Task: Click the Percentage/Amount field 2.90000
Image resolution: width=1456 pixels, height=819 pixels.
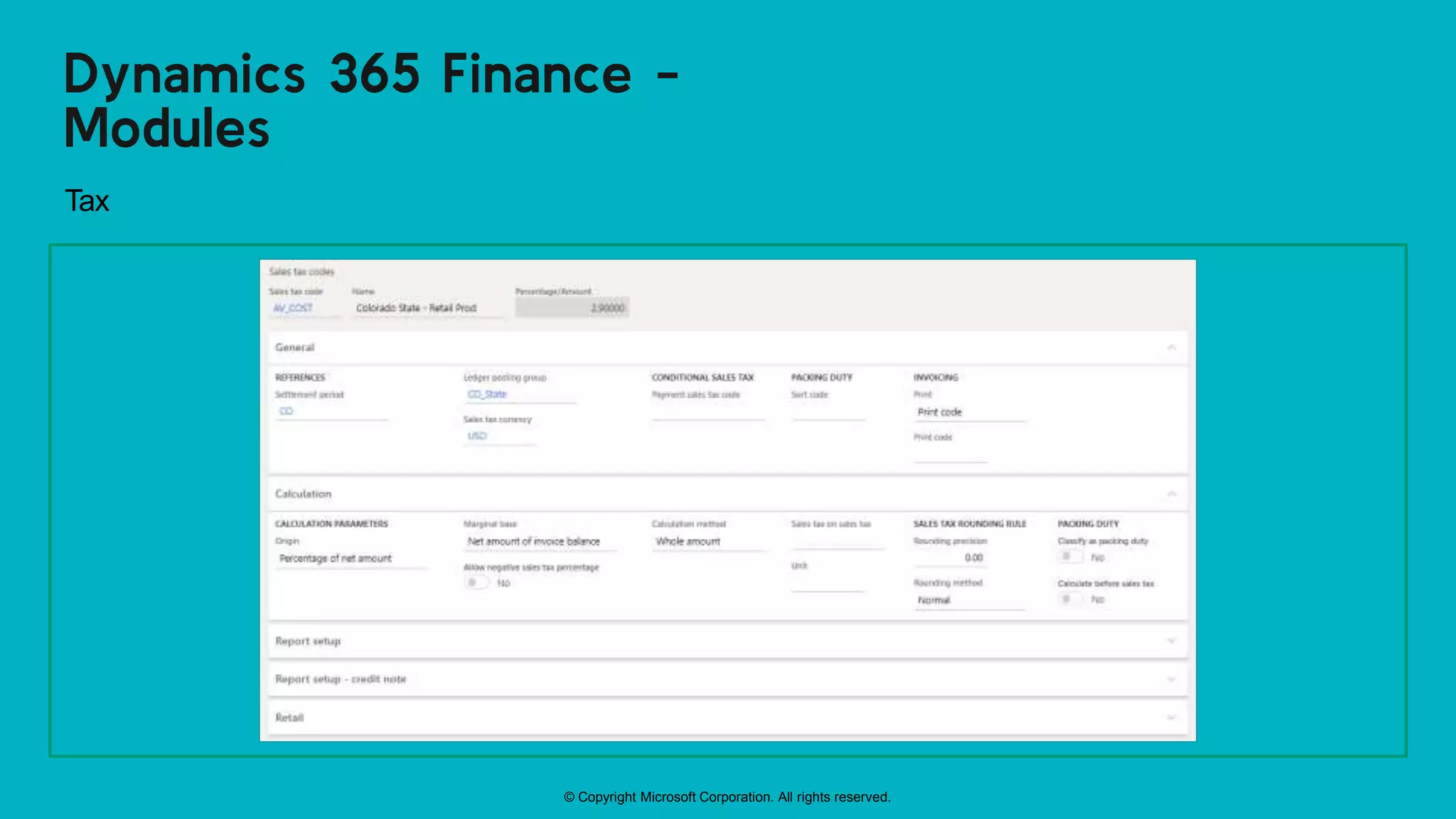Action: [572, 308]
